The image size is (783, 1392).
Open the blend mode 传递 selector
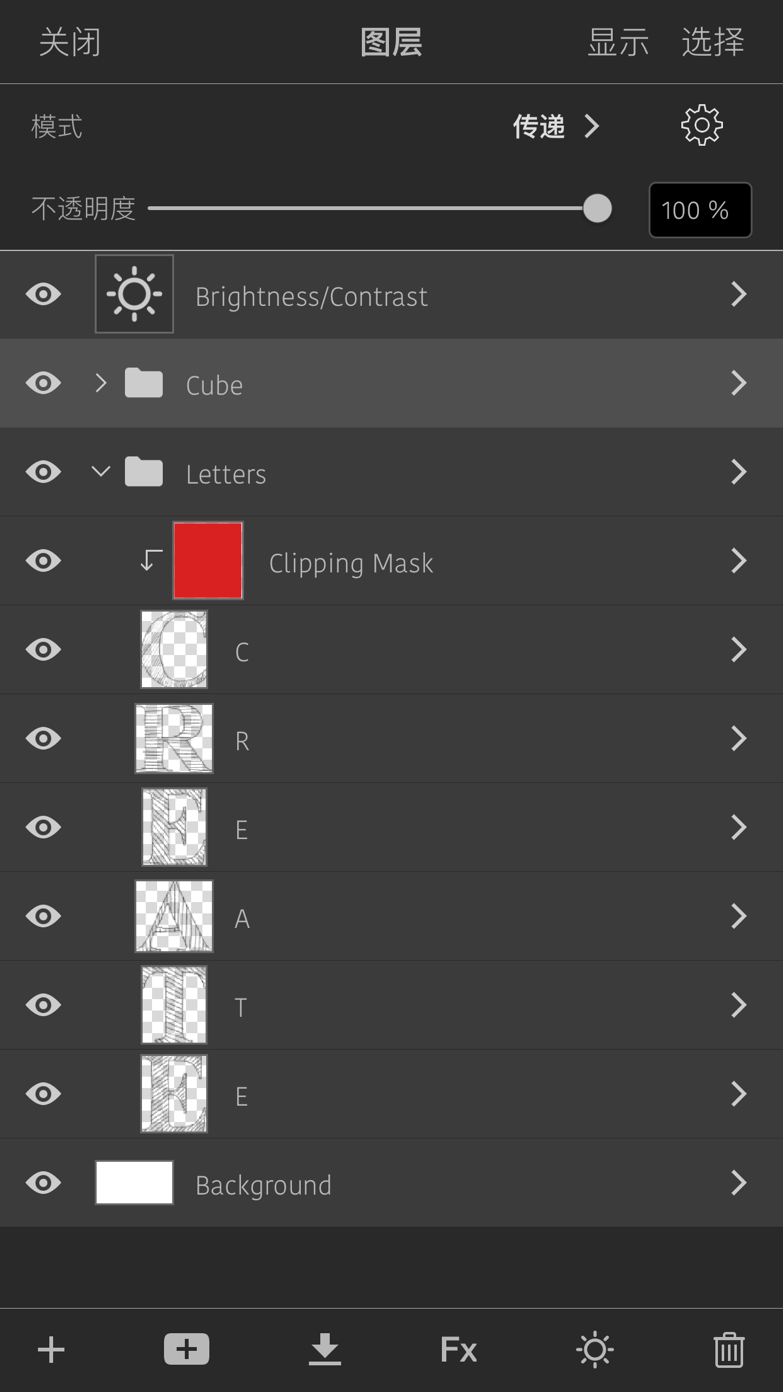pyautogui.click(x=556, y=127)
